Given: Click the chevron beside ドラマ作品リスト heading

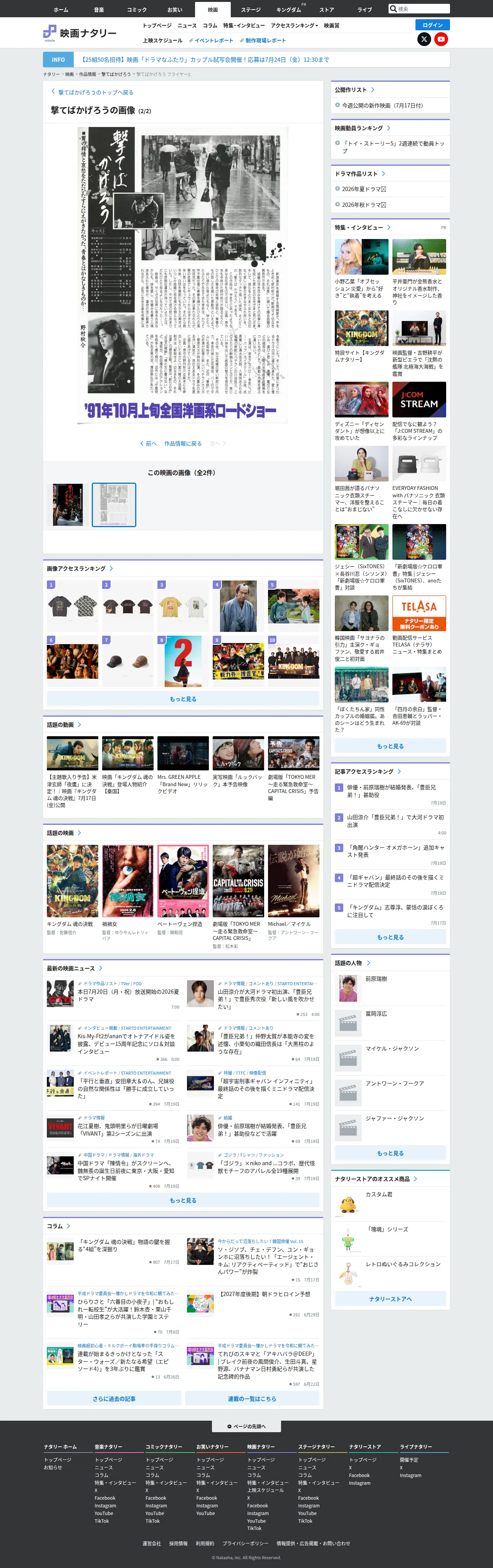Looking at the screenshot, I should 383,173.
